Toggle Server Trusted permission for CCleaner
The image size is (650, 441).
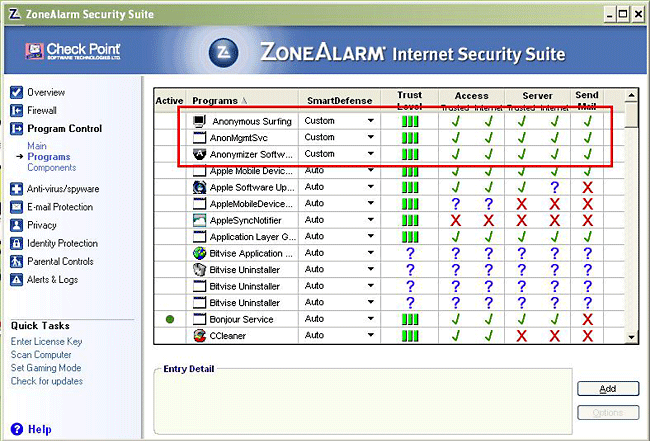tap(521, 336)
